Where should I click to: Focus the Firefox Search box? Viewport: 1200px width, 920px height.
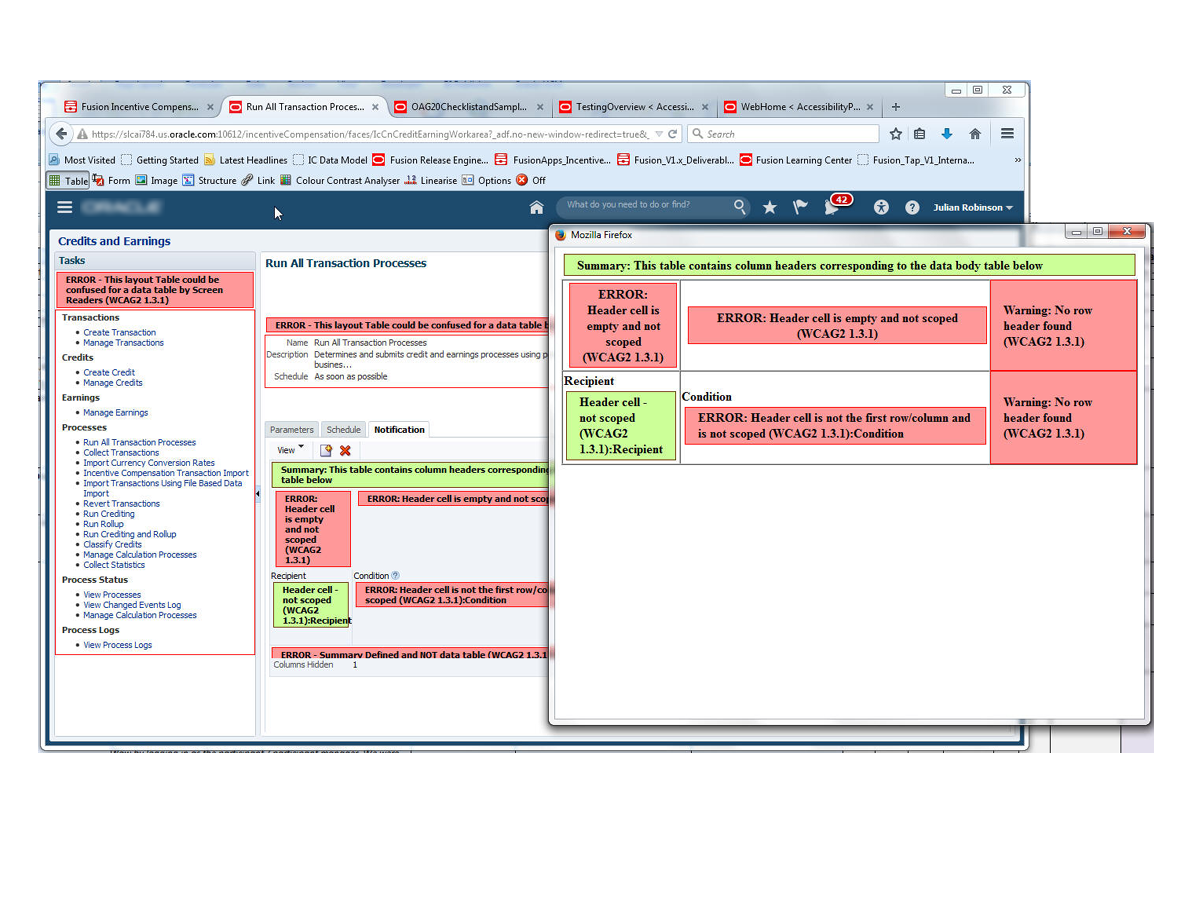tap(783, 134)
